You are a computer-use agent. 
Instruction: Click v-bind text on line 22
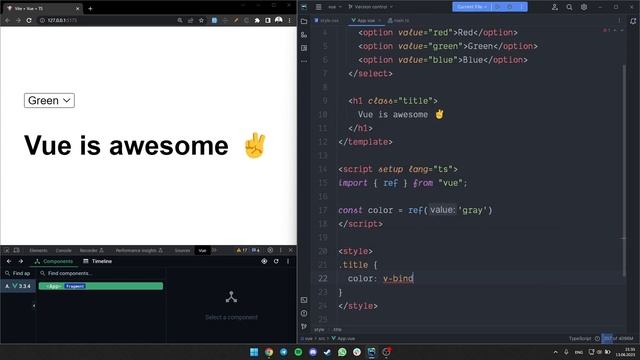[x=398, y=278]
